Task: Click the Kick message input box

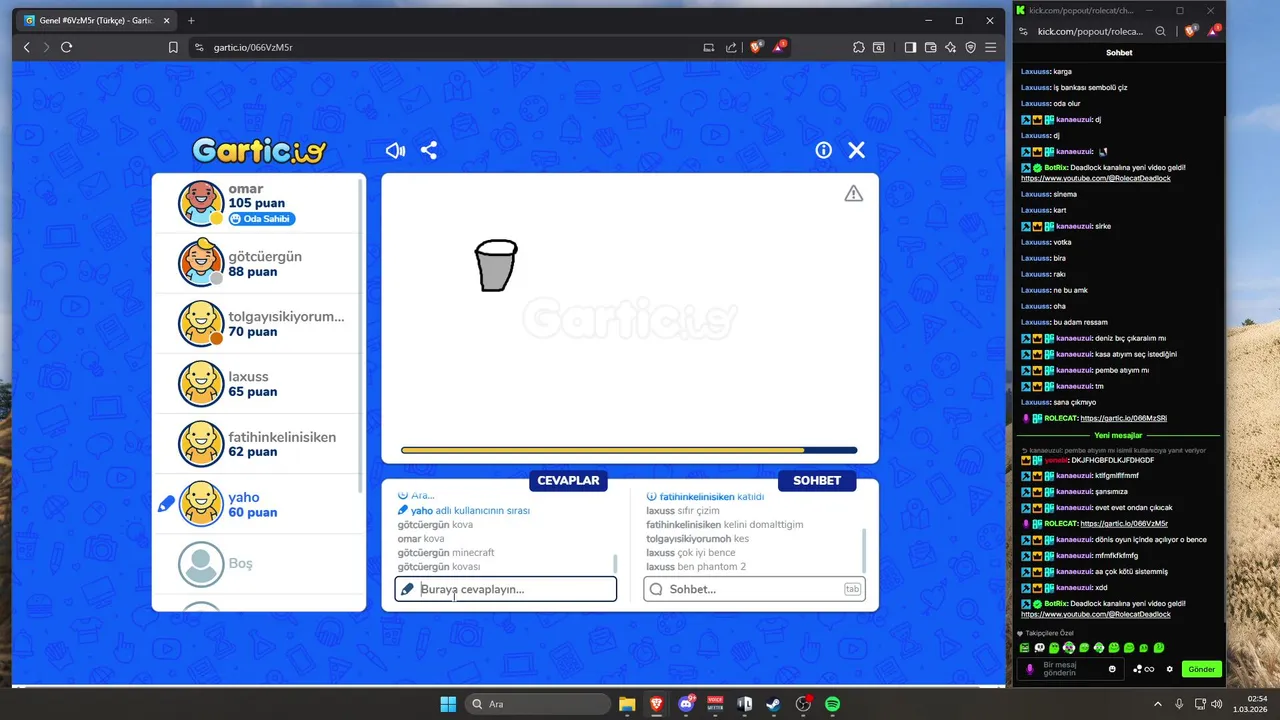Action: [x=1070, y=669]
